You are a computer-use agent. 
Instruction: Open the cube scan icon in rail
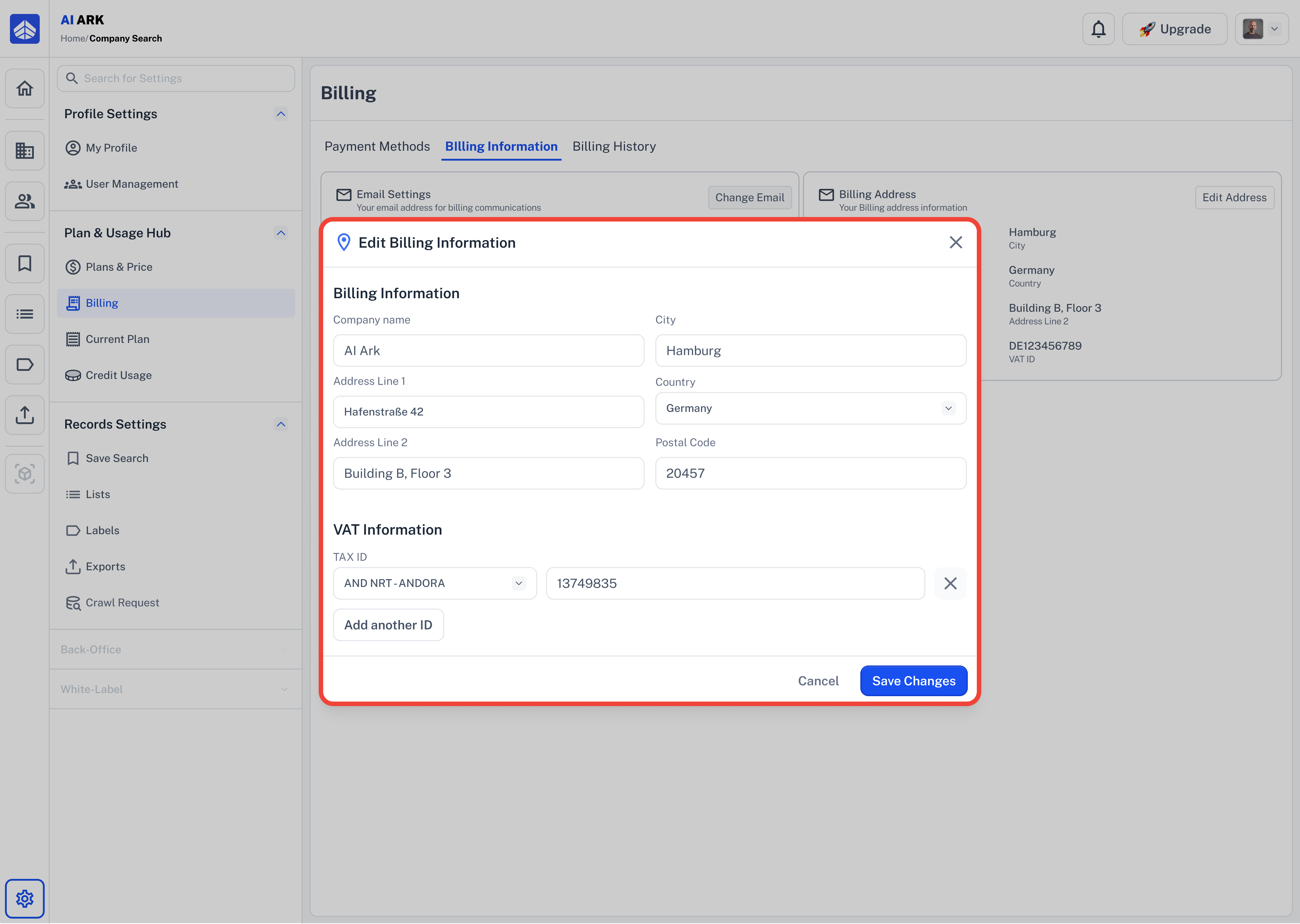point(24,473)
